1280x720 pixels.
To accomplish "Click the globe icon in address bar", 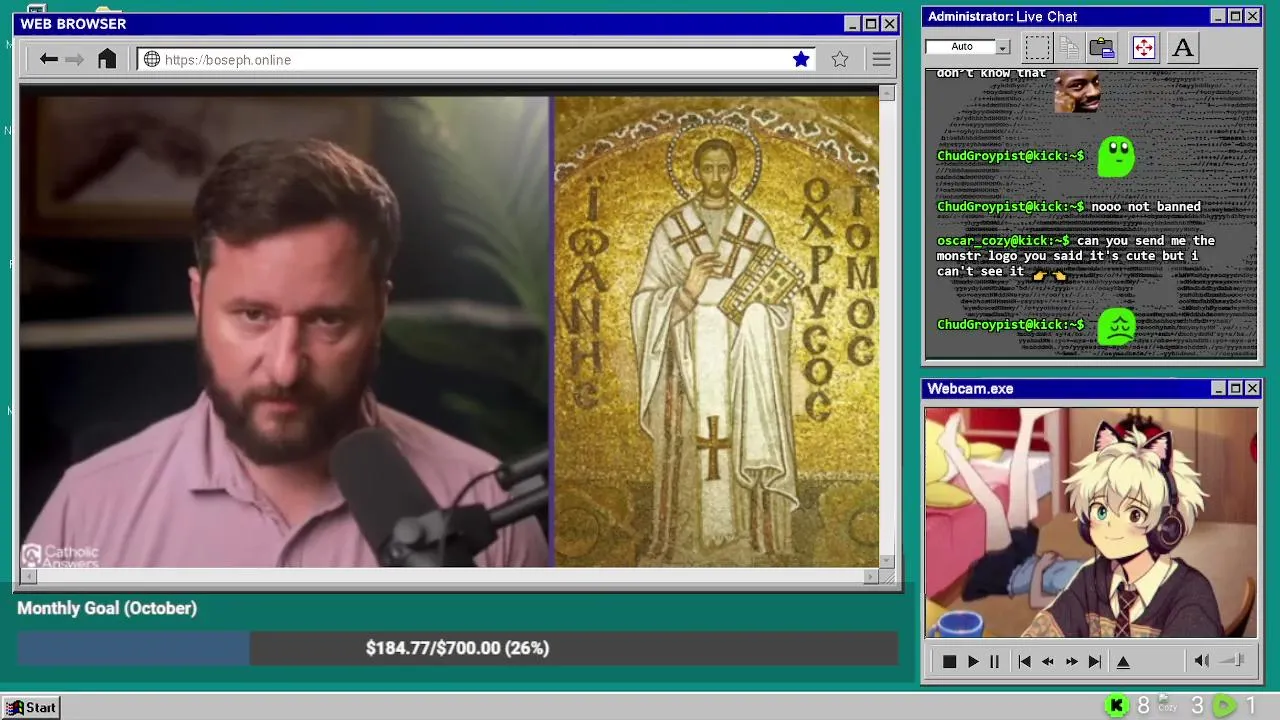I will coord(152,60).
